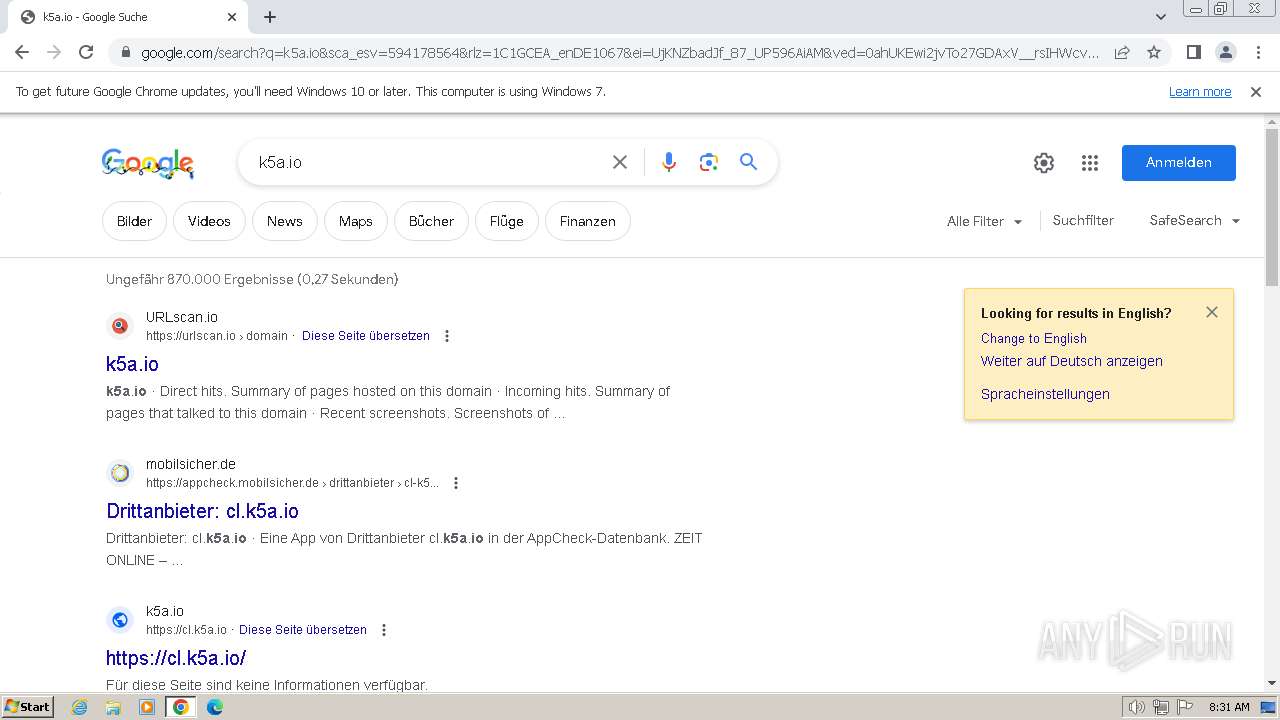Open Spracheinstellungen link

(1045, 394)
